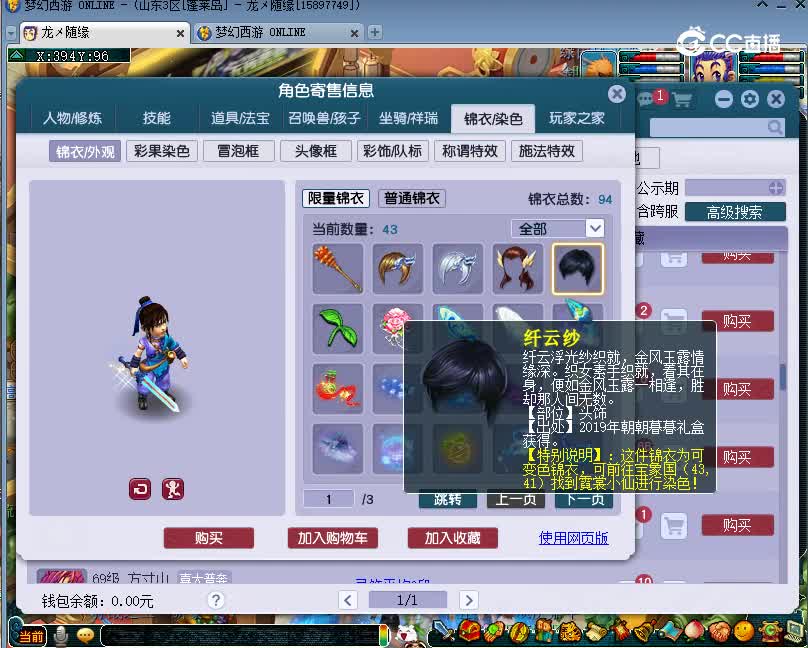Switch to 人物/修炼 tab
Viewport: 808px width, 648px height.
(73, 118)
